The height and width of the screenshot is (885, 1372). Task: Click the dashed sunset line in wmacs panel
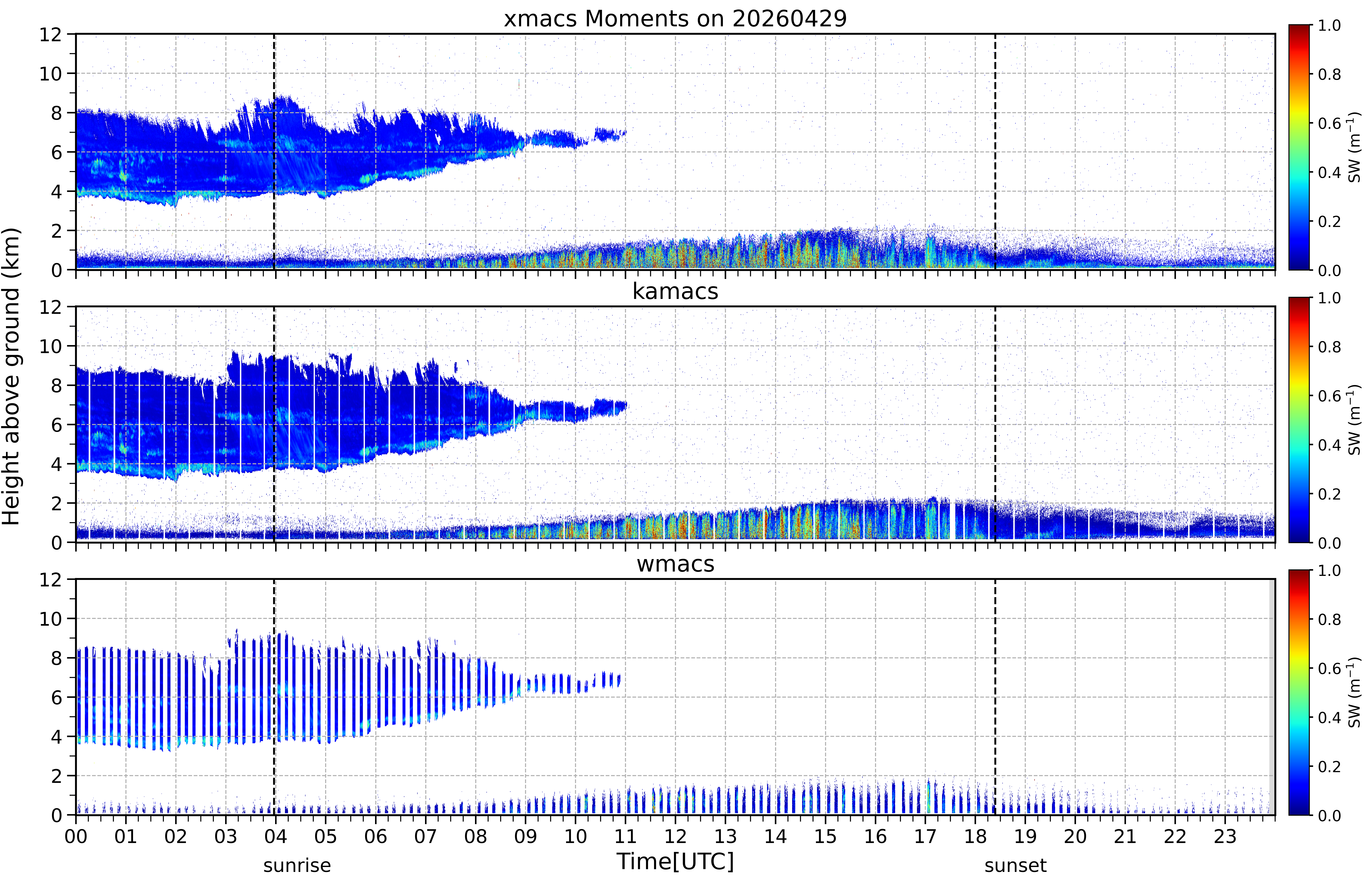point(995,697)
